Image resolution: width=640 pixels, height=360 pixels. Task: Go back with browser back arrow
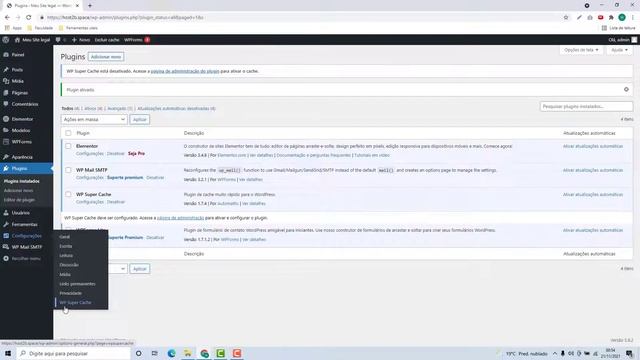(x=7, y=18)
